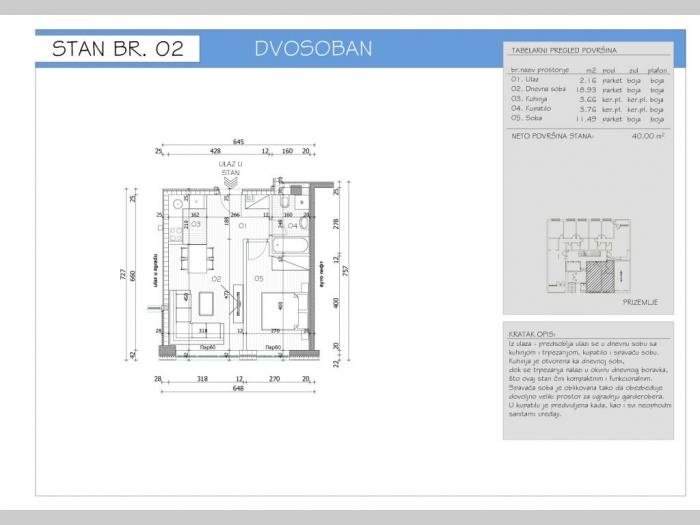
Task: Click the ULAZ U STAN label
Action: click(x=230, y=168)
